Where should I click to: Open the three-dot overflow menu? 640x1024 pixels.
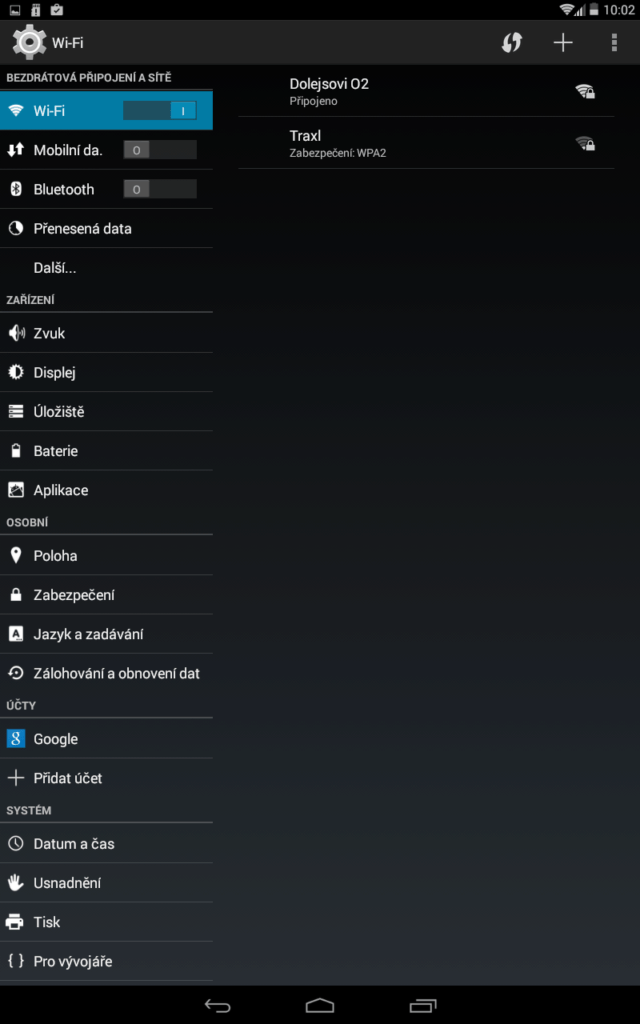614,42
